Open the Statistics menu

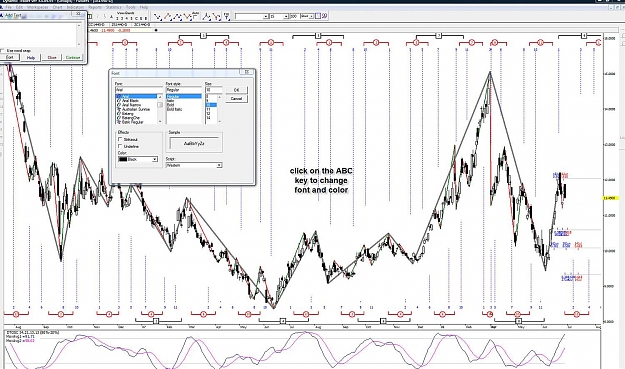[114, 8]
